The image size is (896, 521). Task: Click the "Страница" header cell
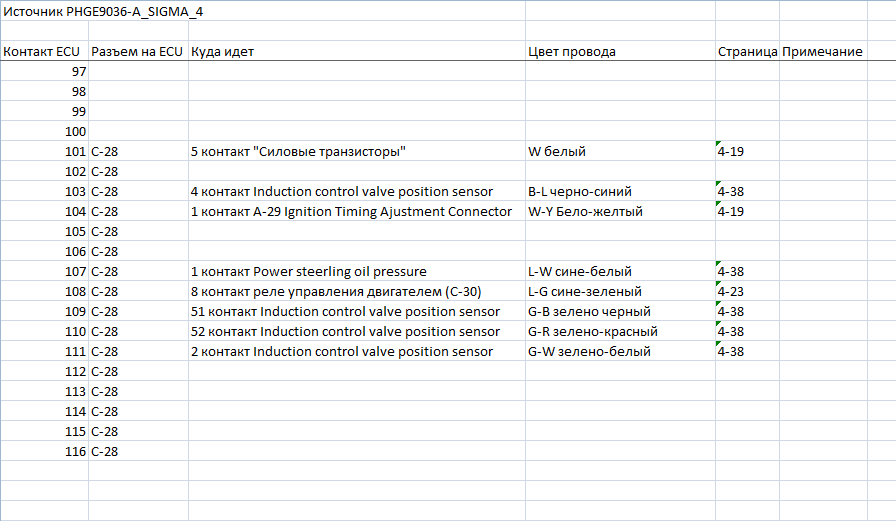tap(747, 52)
